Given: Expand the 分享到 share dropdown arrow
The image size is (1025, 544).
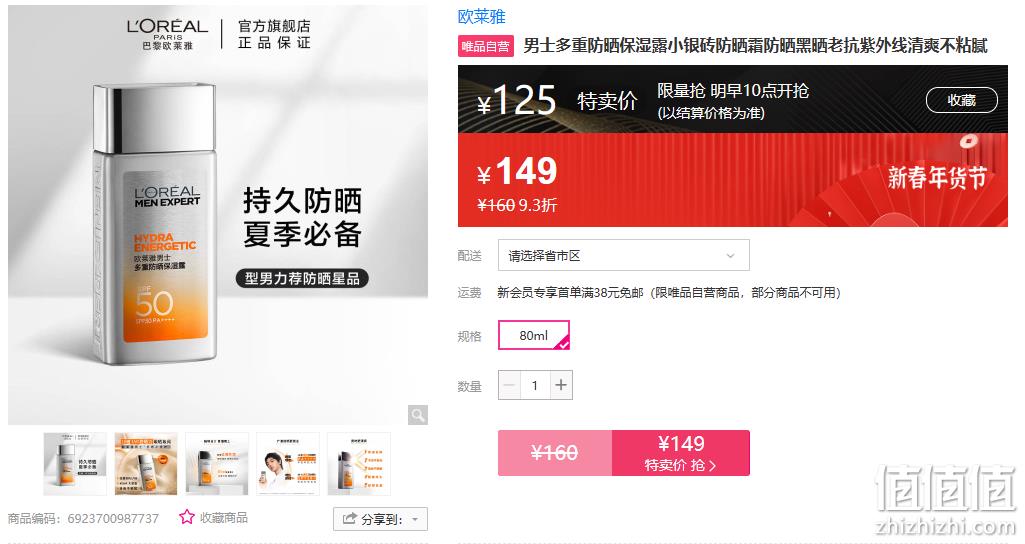Looking at the screenshot, I should (x=415, y=519).
